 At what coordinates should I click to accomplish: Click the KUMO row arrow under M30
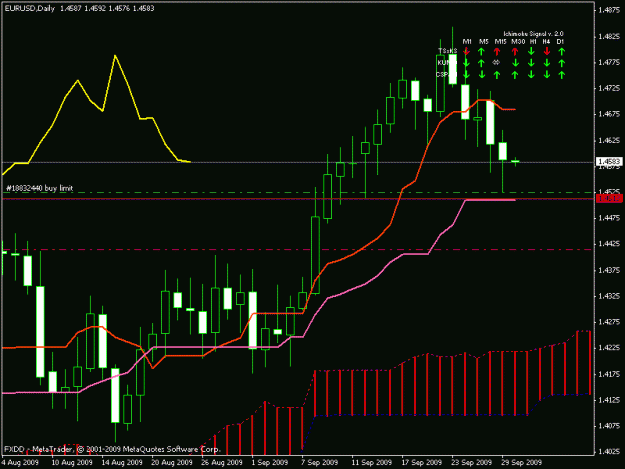point(515,63)
